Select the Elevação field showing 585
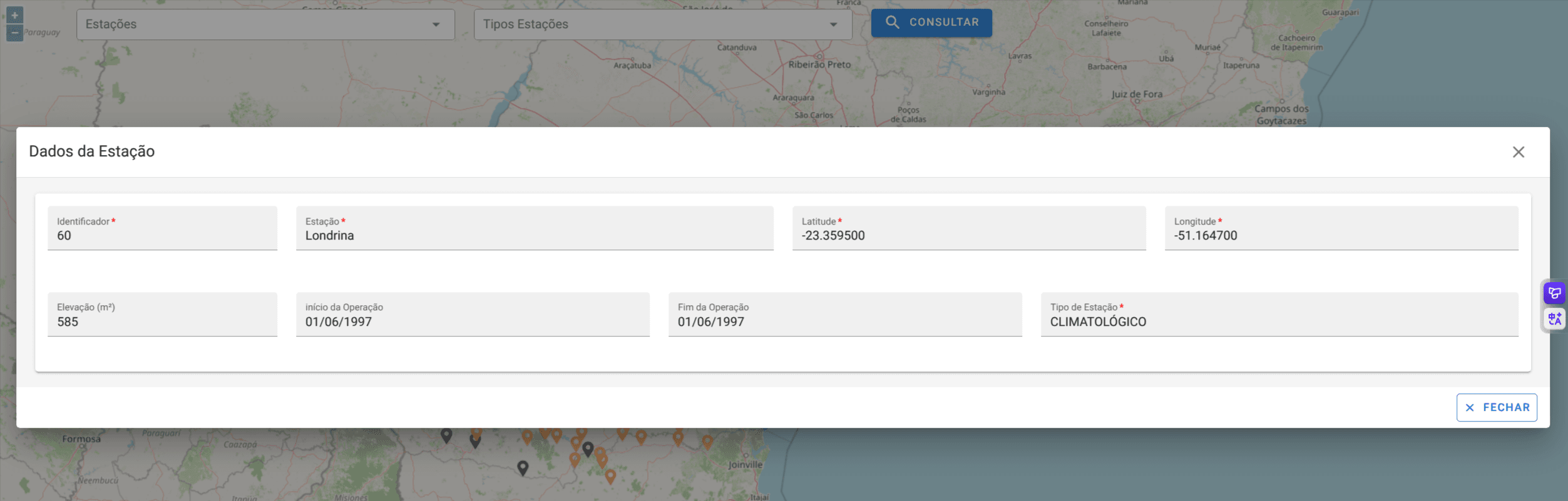 (162, 321)
